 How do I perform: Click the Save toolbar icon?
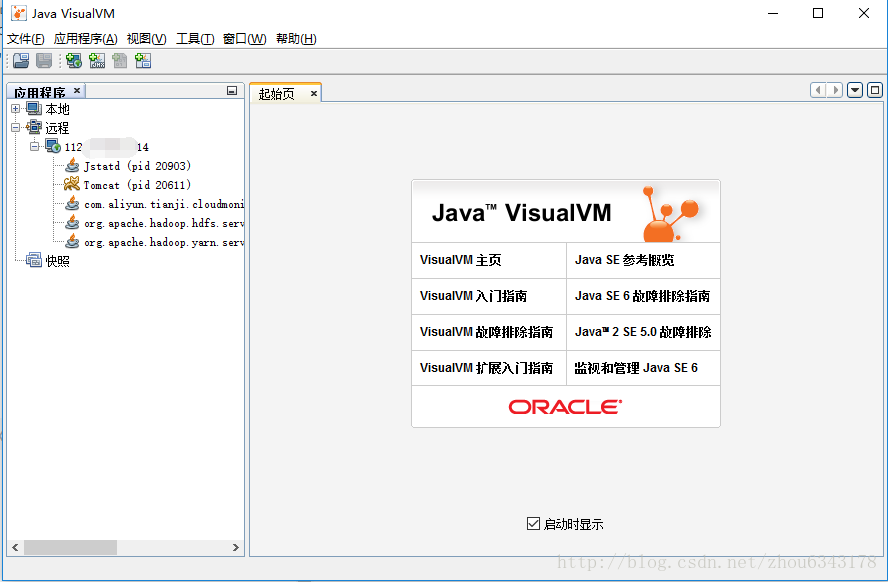click(44, 61)
